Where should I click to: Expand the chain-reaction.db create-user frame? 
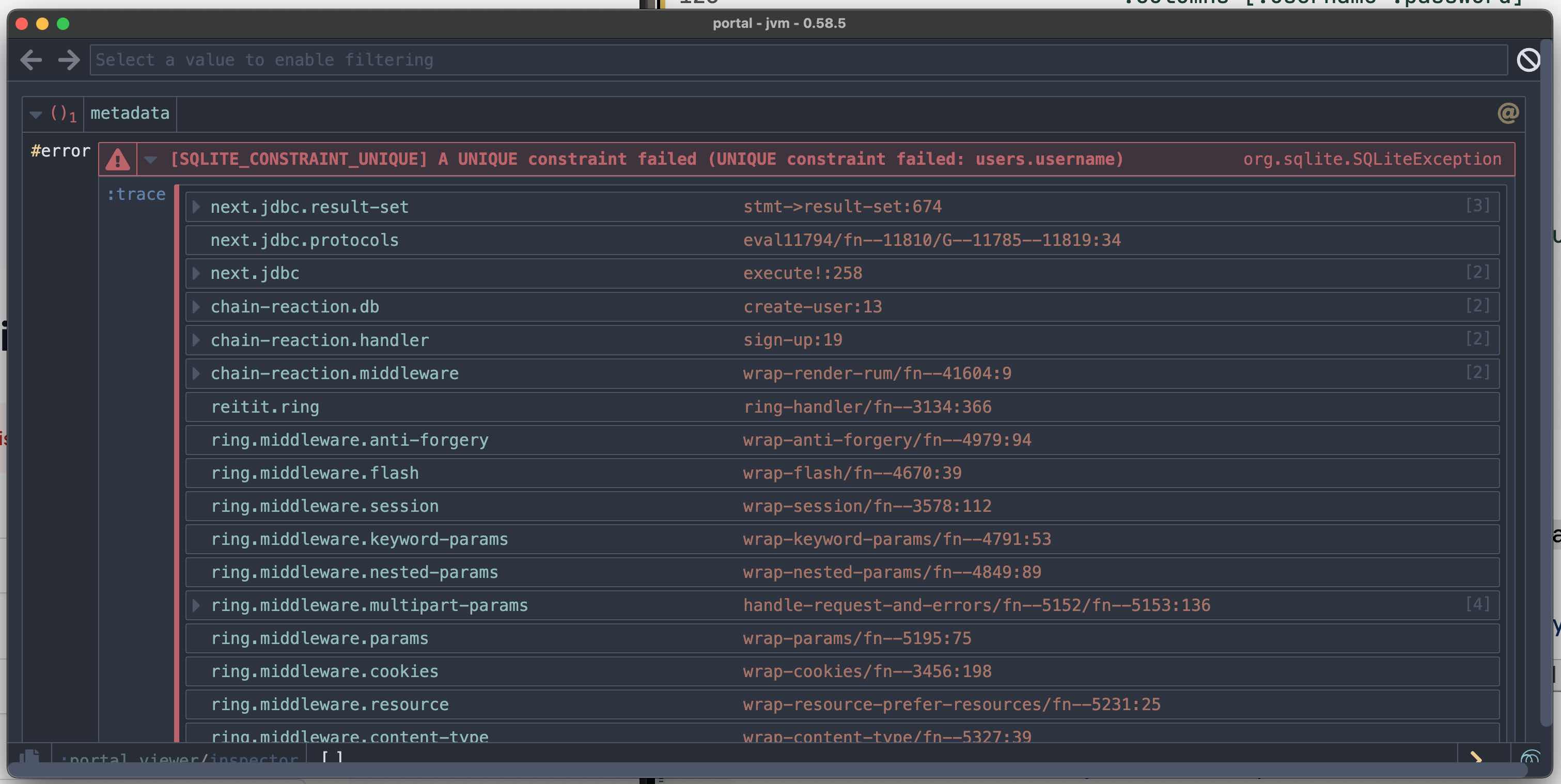[195, 306]
